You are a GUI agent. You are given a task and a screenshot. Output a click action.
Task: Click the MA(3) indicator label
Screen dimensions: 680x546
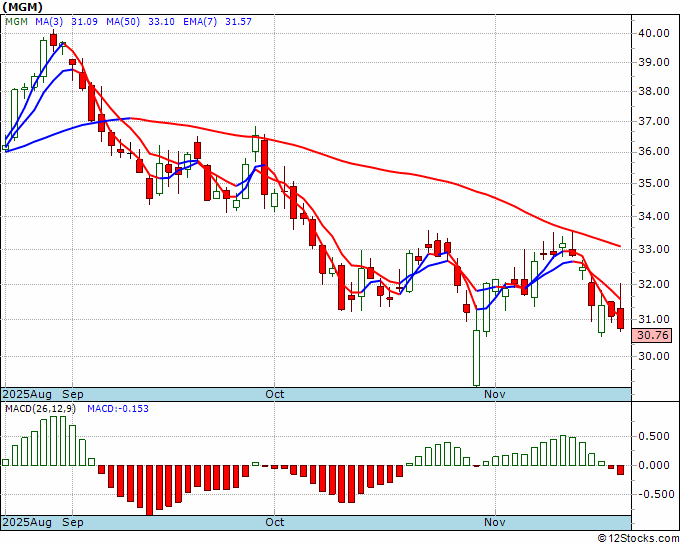pyautogui.click(x=49, y=22)
